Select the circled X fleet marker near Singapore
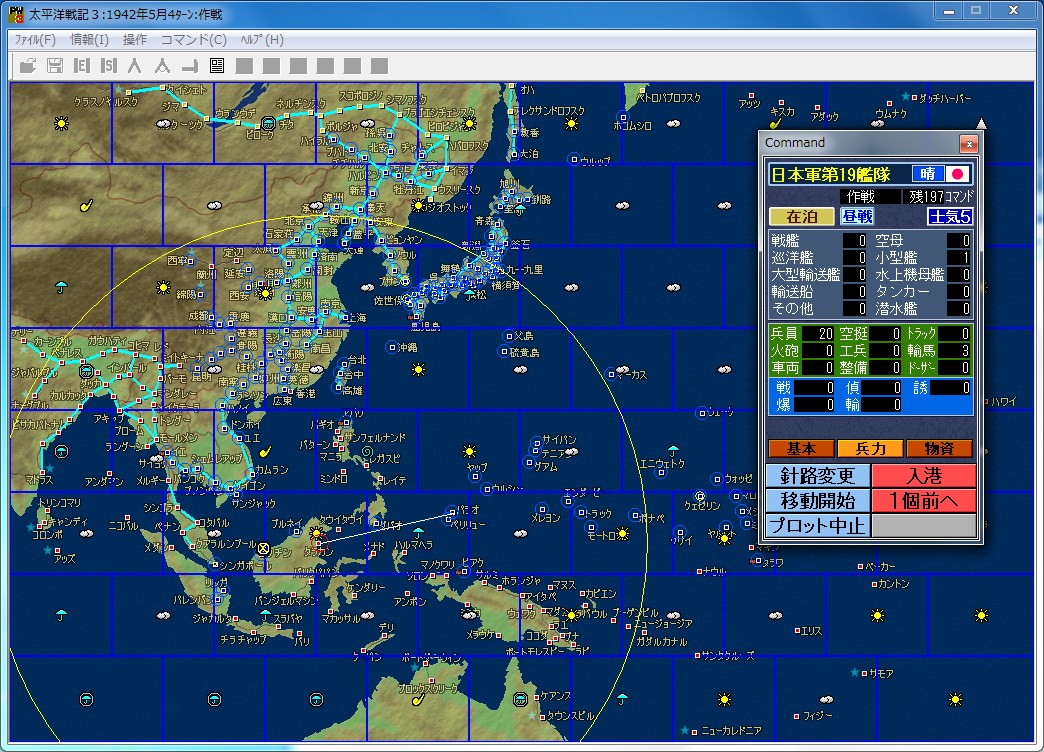The image size is (1044, 752). 264,548
